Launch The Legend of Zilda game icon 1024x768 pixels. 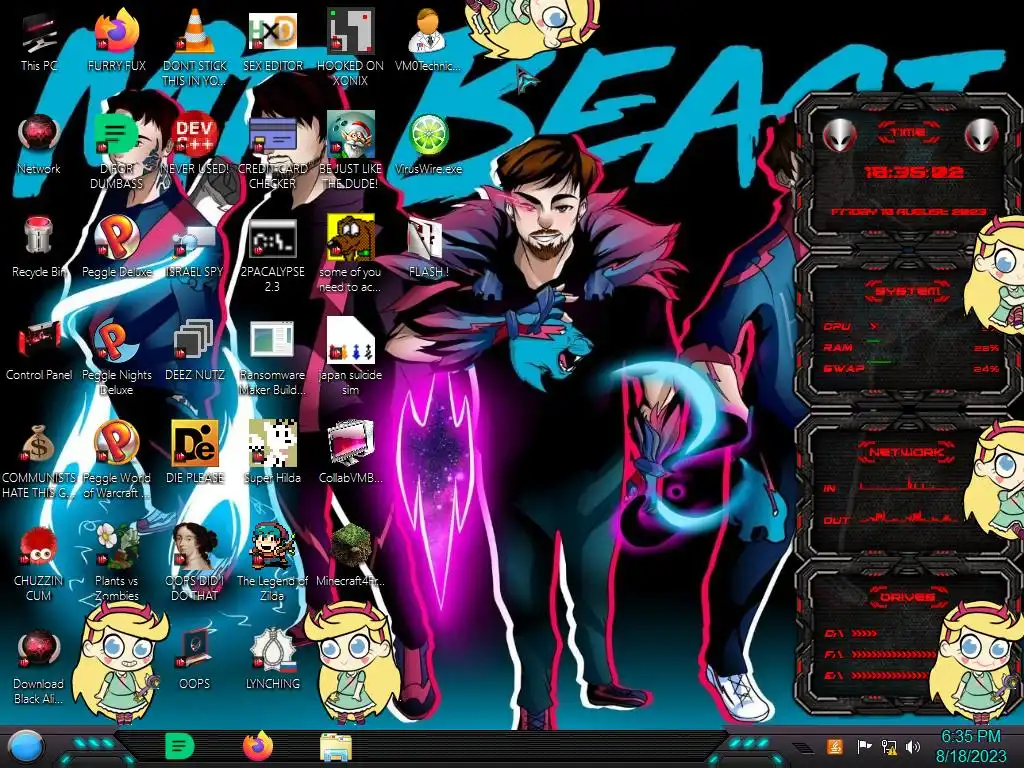272,564
